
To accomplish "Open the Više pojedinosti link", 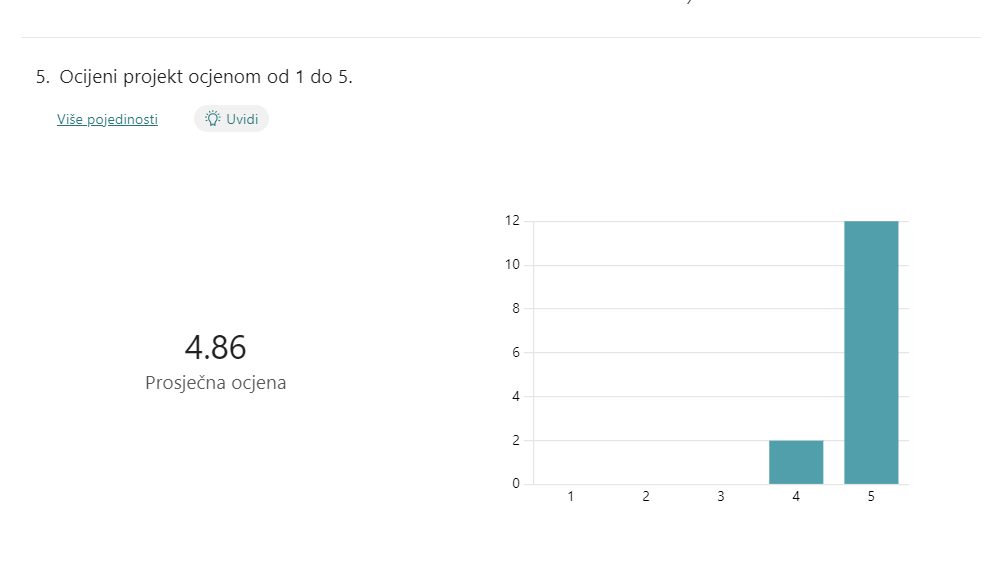I will pyautogui.click(x=107, y=119).
